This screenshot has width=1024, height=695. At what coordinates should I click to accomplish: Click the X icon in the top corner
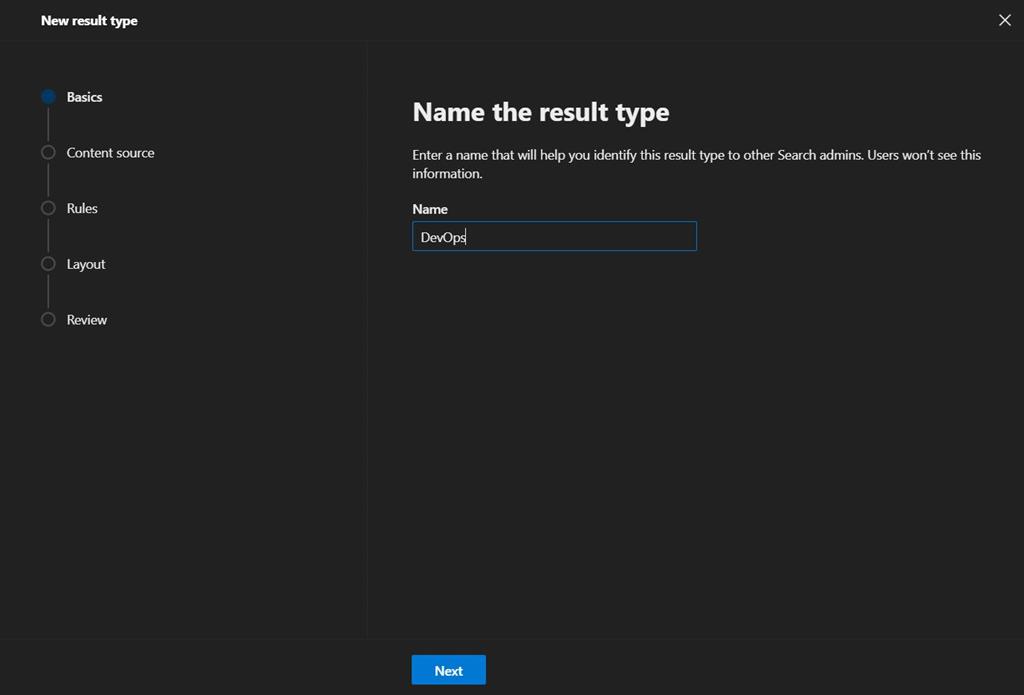click(1004, 19)
